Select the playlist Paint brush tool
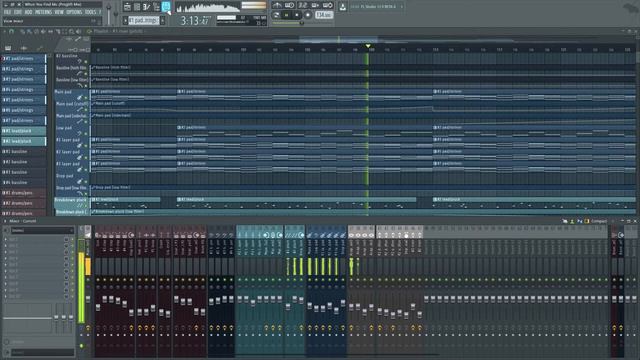The image size is (640, 360). (x=29, y=31)
